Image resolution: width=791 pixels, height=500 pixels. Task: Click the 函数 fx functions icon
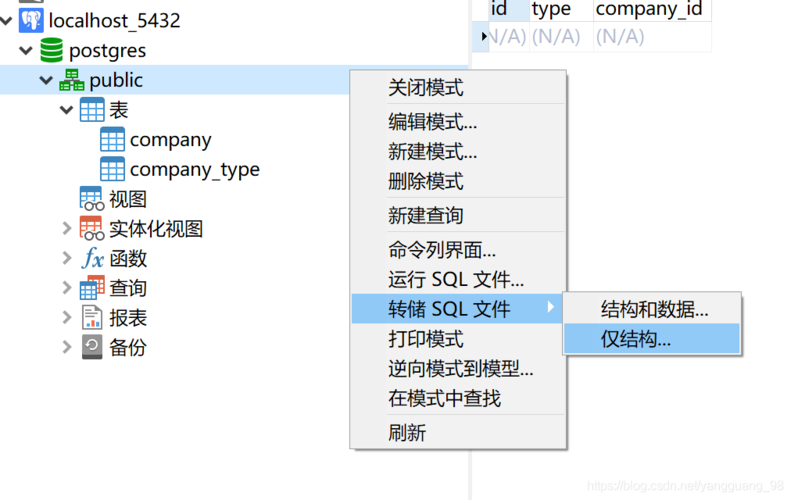click(x=92, y=258)
